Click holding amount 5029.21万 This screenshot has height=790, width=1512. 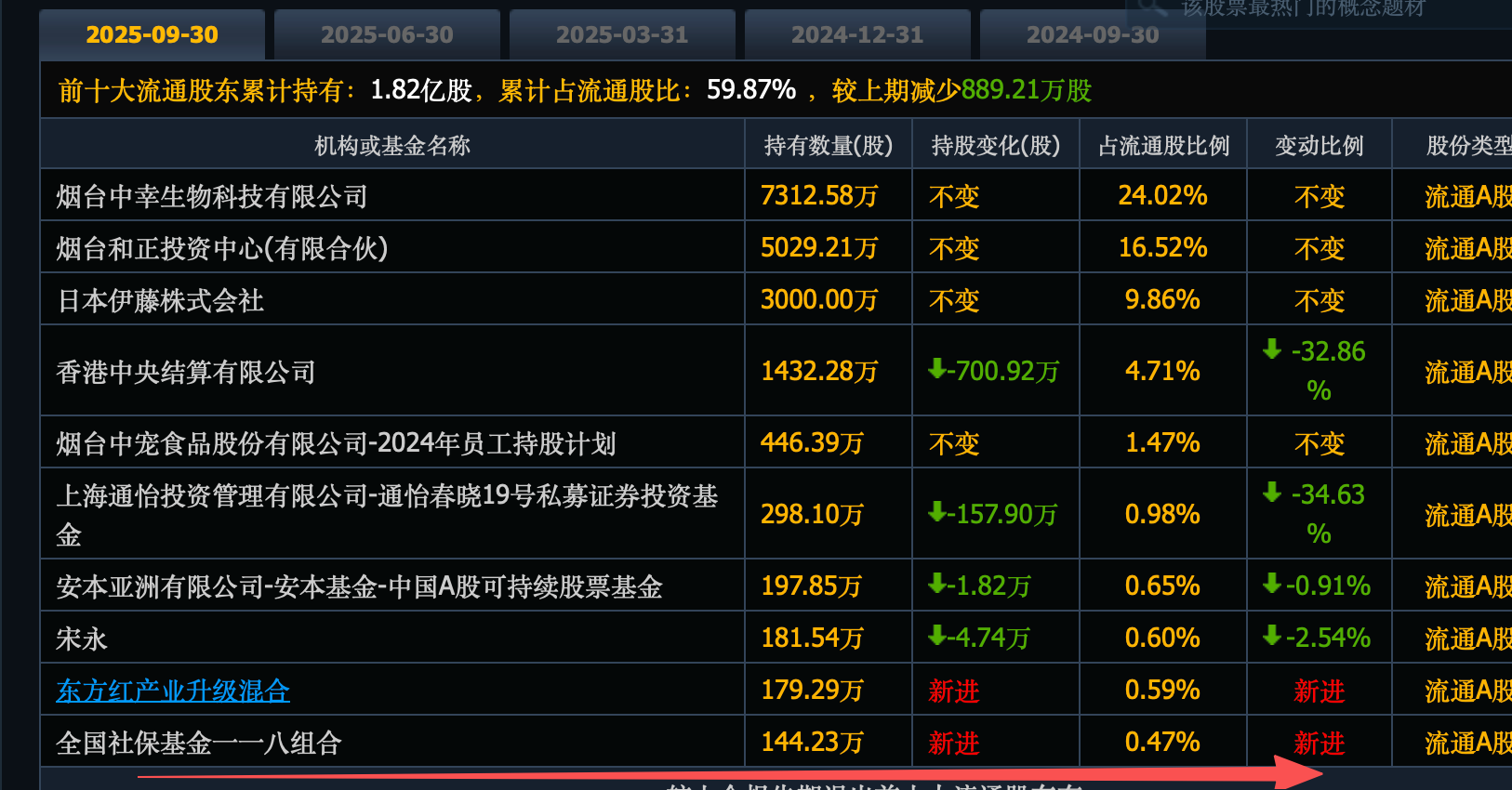819,247
